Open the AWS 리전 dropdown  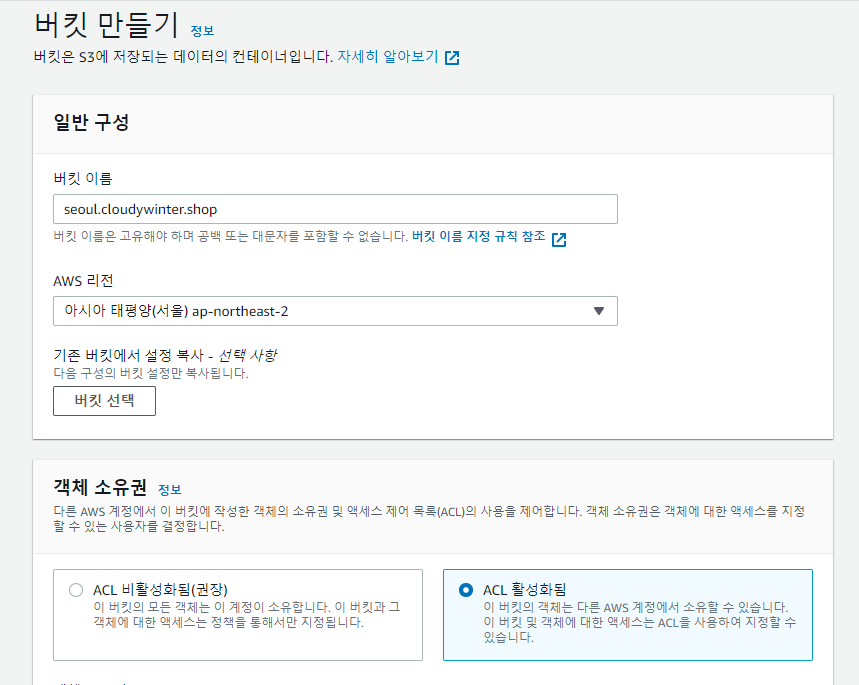(x=335, y=311)
